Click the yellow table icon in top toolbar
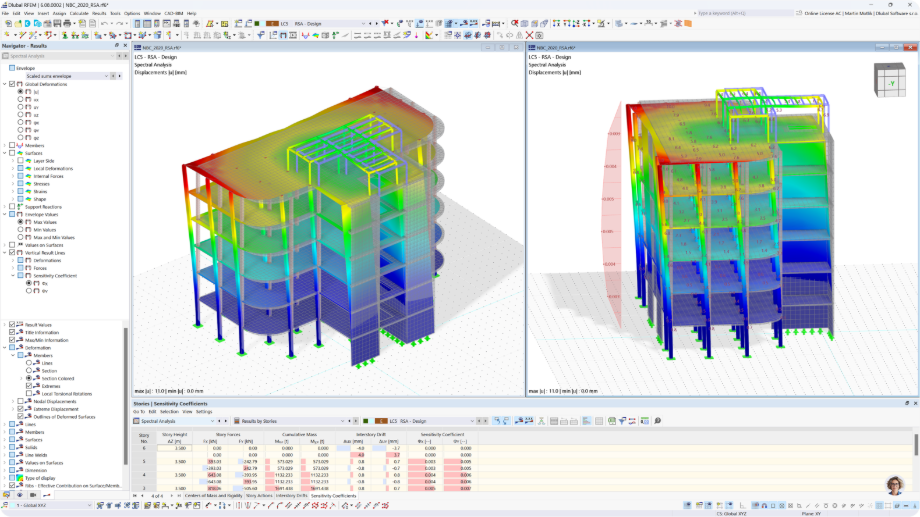 click(x=224, y=23)
